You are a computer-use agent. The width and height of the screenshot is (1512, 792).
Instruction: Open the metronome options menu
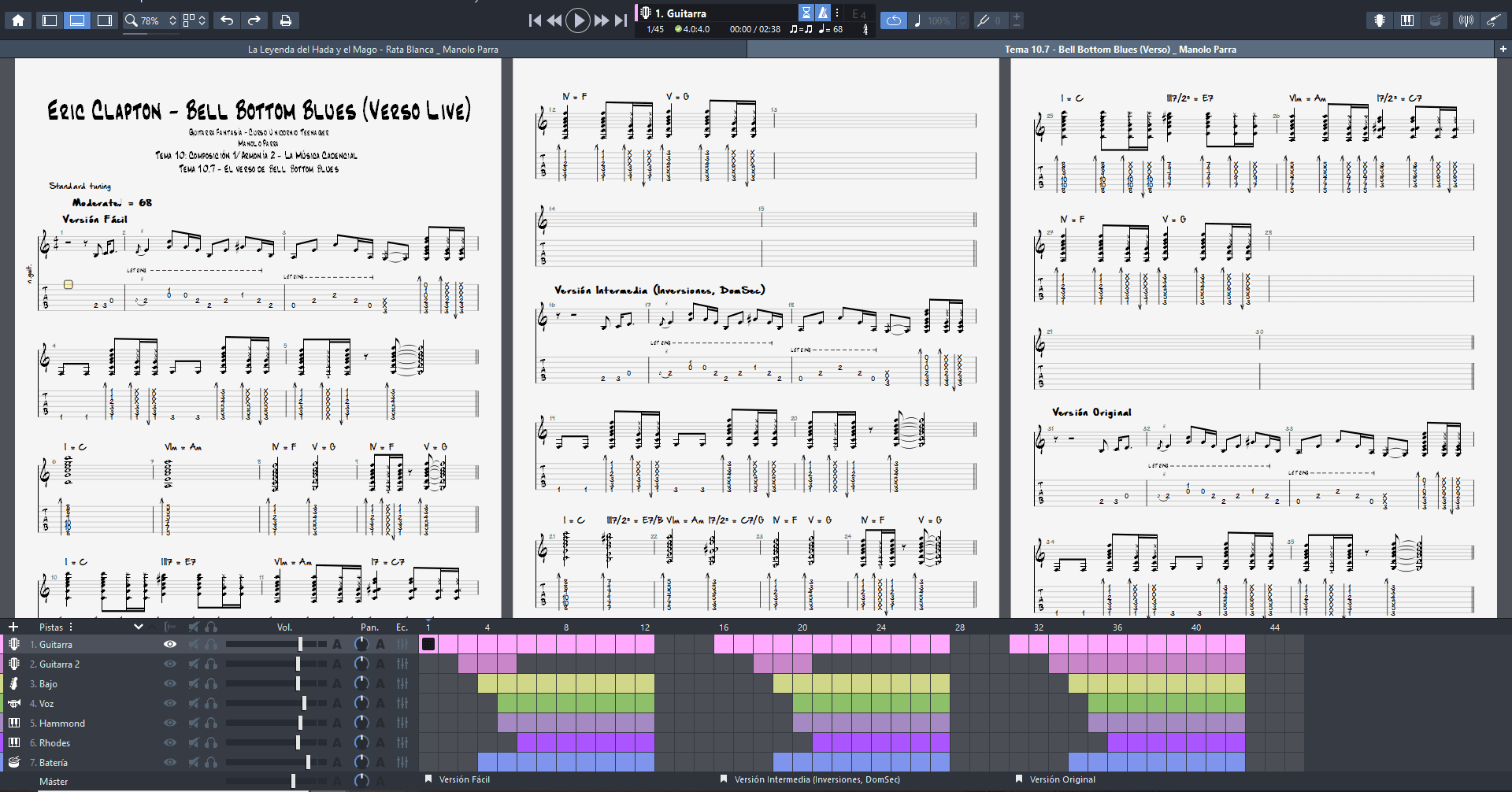pos(837,13)
